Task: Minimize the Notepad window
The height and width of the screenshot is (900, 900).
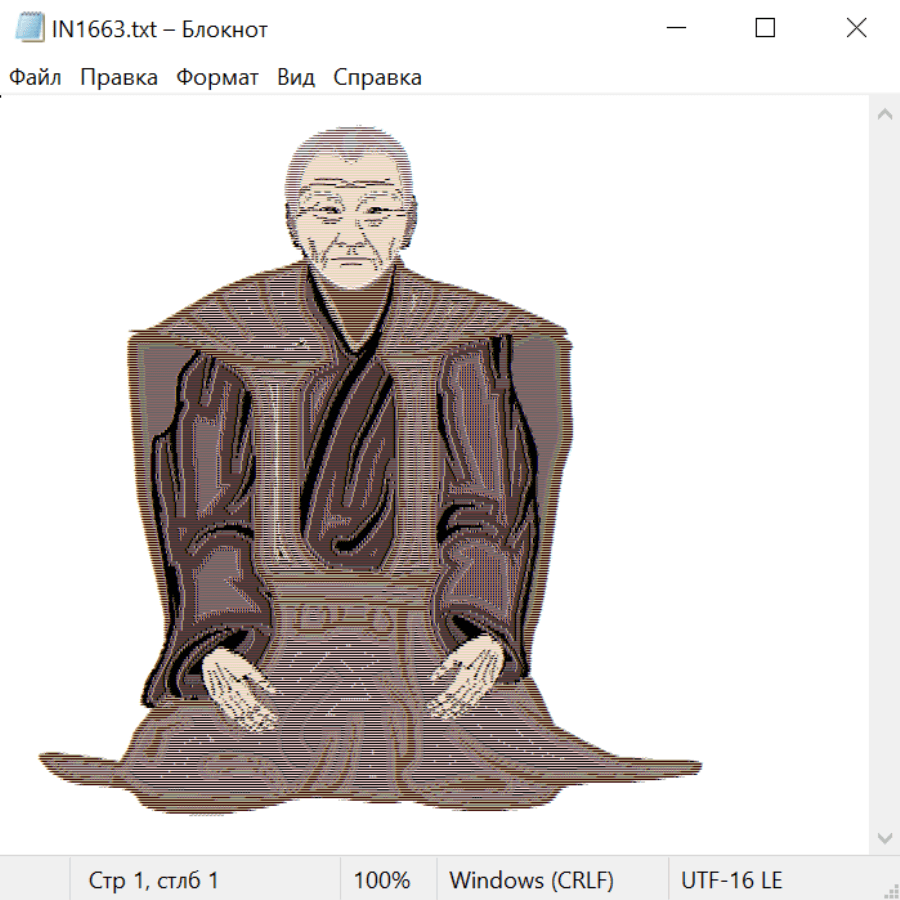Action: [675, 29]
